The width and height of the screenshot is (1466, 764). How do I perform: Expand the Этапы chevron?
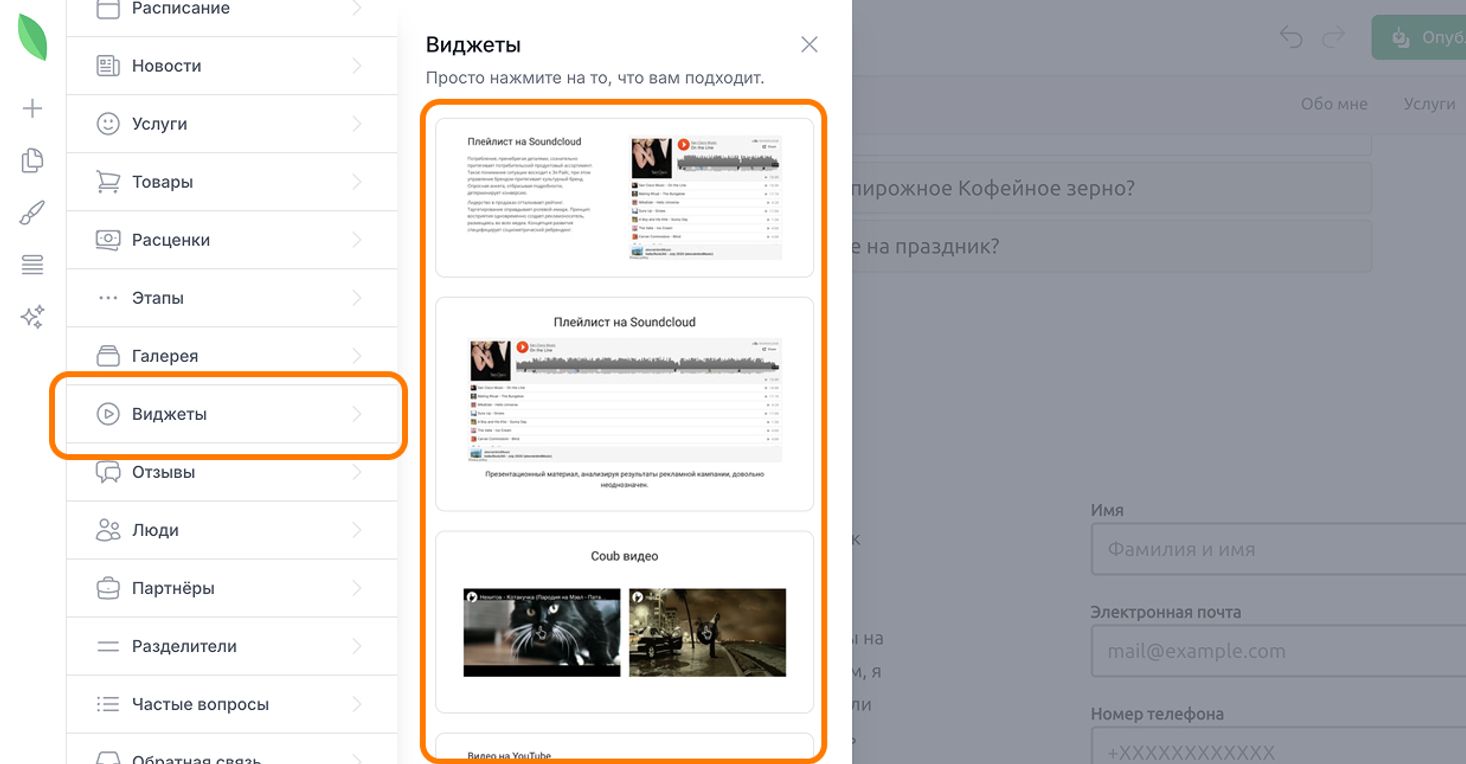[x=357, y=298]
